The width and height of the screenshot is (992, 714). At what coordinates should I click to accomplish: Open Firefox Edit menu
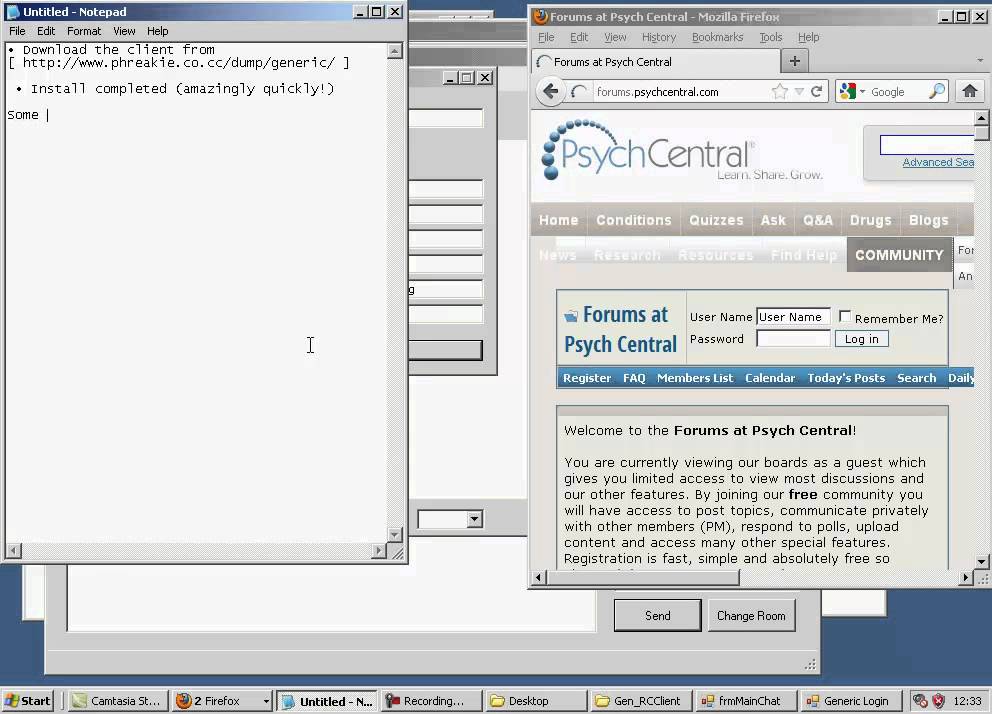pos(579,37)
